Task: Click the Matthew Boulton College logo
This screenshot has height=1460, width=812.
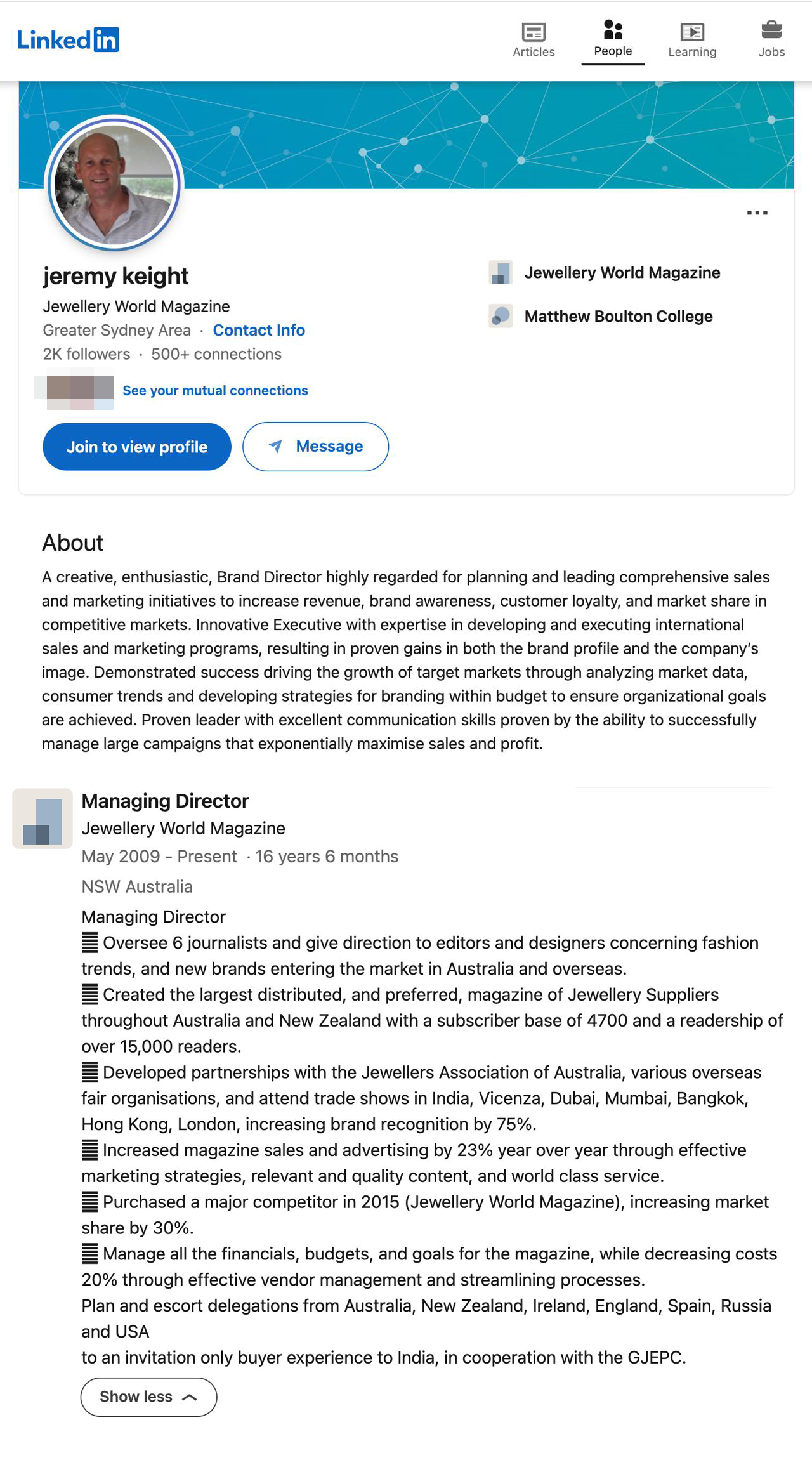Action: 501,316
